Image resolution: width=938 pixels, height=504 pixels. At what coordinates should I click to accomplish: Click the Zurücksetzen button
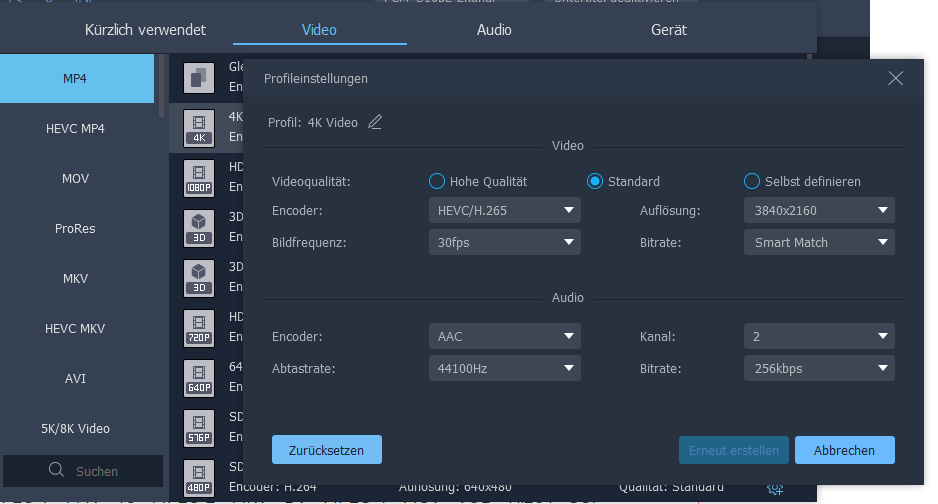326,450
